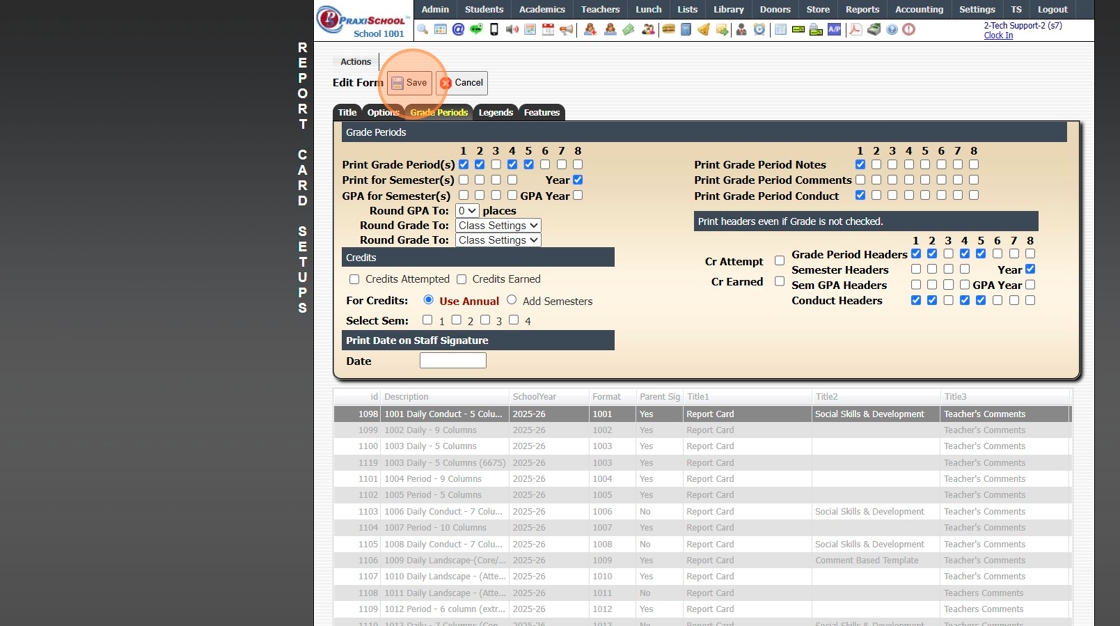Viewport: 1120px width, 626px height.
Task: Expand the first Round Grade To dropdown
Action: (498, 225)
